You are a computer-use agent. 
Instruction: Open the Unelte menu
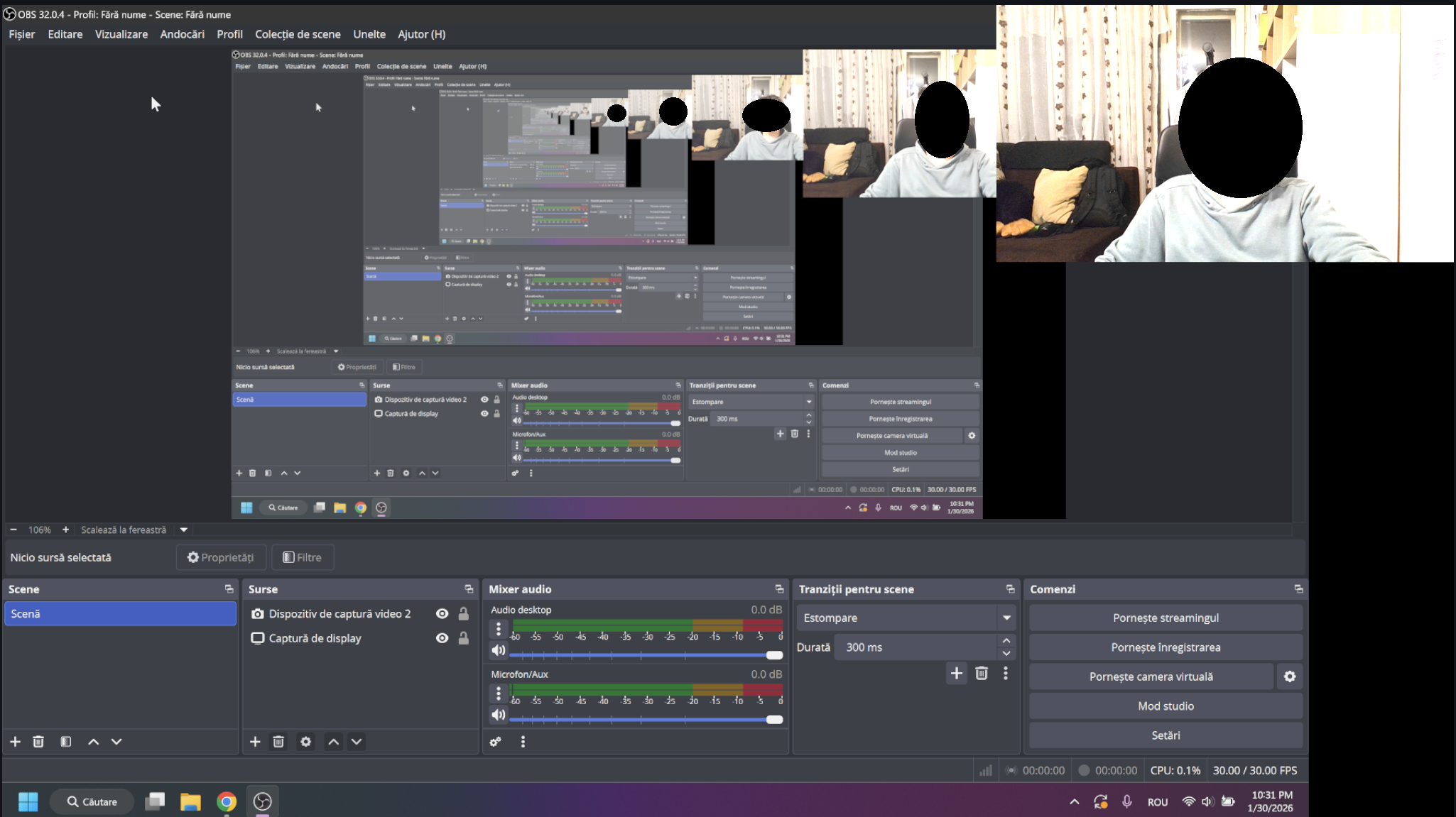[x=369, y=34]
